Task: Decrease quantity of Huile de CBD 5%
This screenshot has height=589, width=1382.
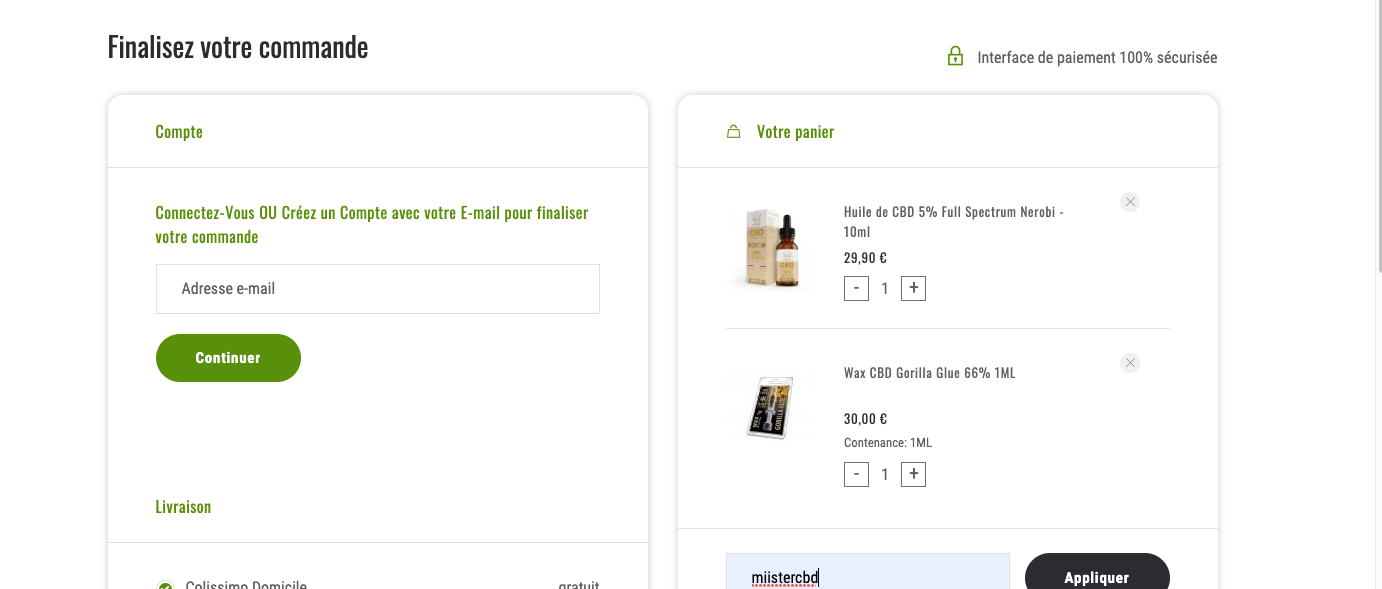Action: click(856, 289)
